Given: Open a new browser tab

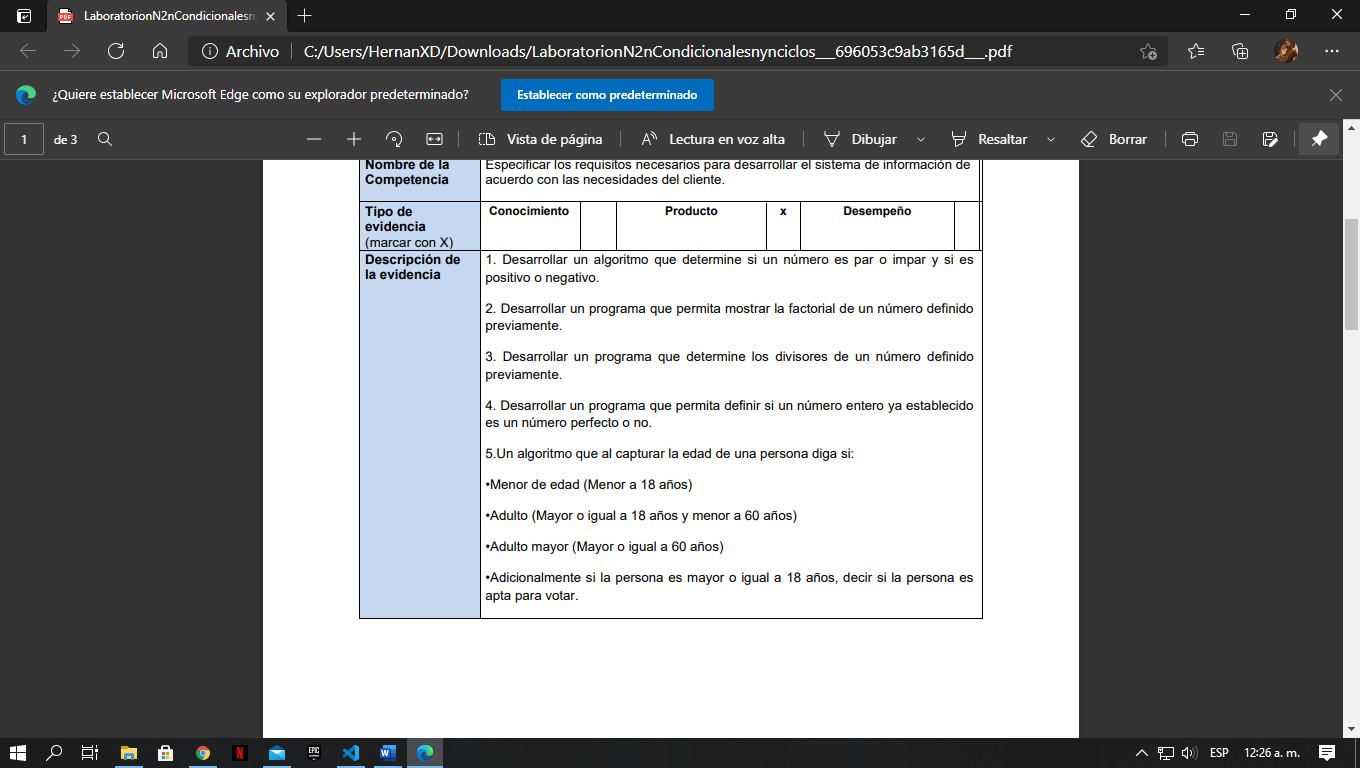Looking at the screenshot, I should (305, 16).
